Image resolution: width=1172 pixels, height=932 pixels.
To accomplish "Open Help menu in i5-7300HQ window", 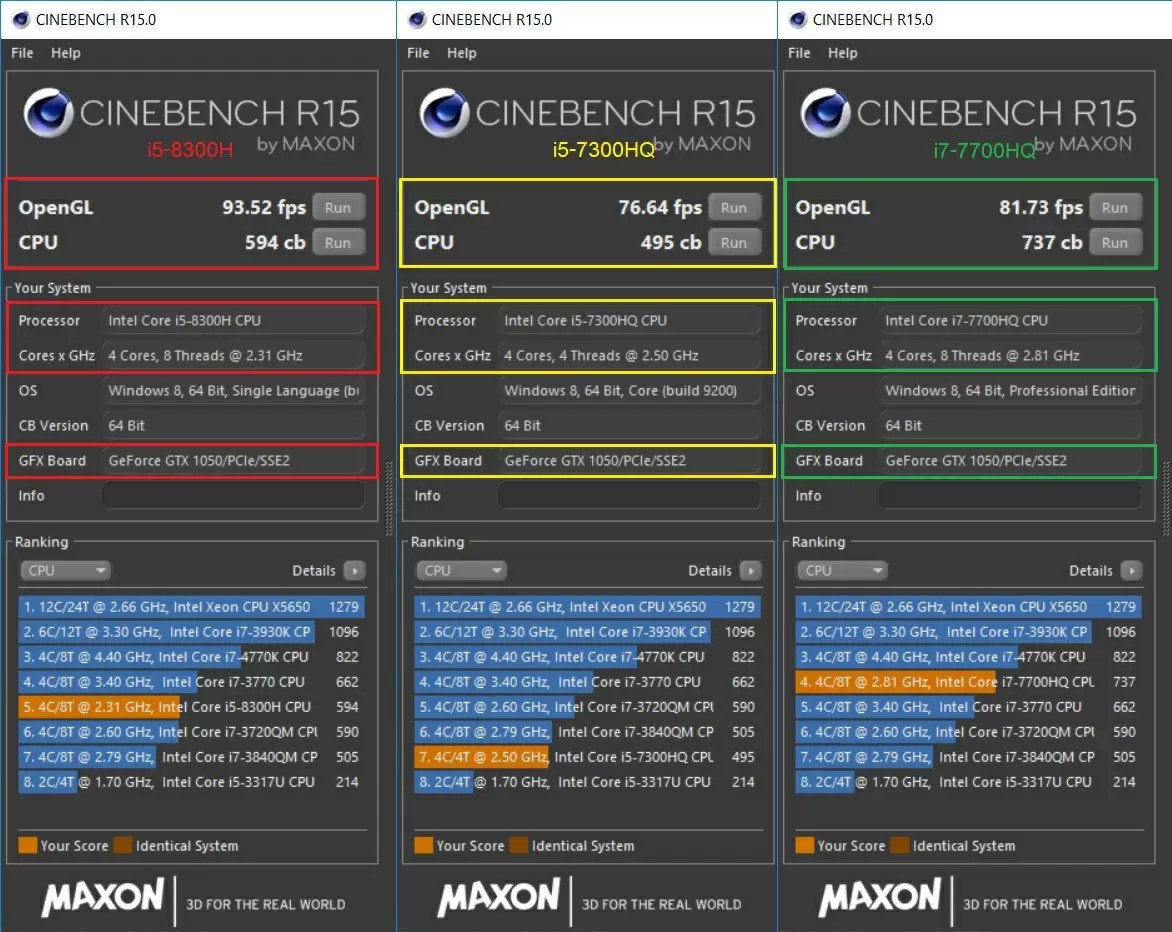I will [462, 53].
